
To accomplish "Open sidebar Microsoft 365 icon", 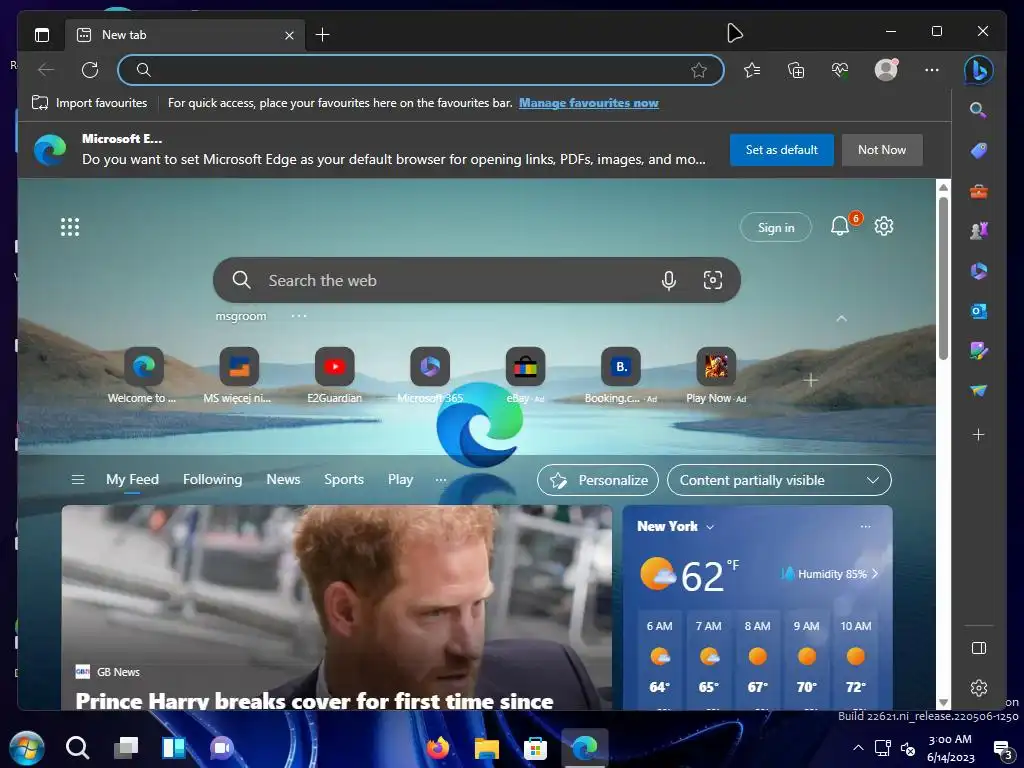I will [x=978, y=271].
